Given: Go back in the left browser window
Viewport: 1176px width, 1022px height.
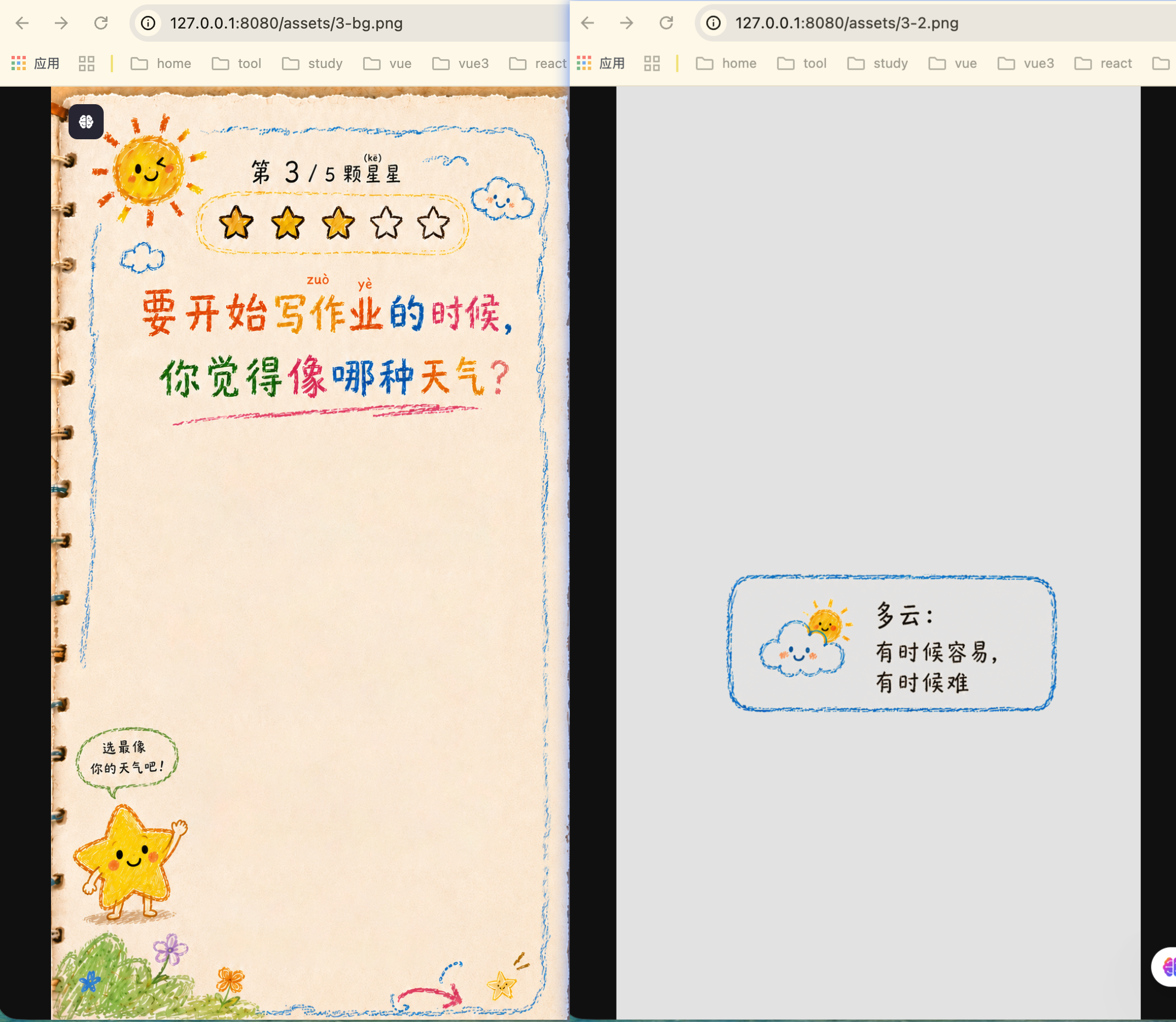Looking at the screenshot, I should [x=22, y=23].
